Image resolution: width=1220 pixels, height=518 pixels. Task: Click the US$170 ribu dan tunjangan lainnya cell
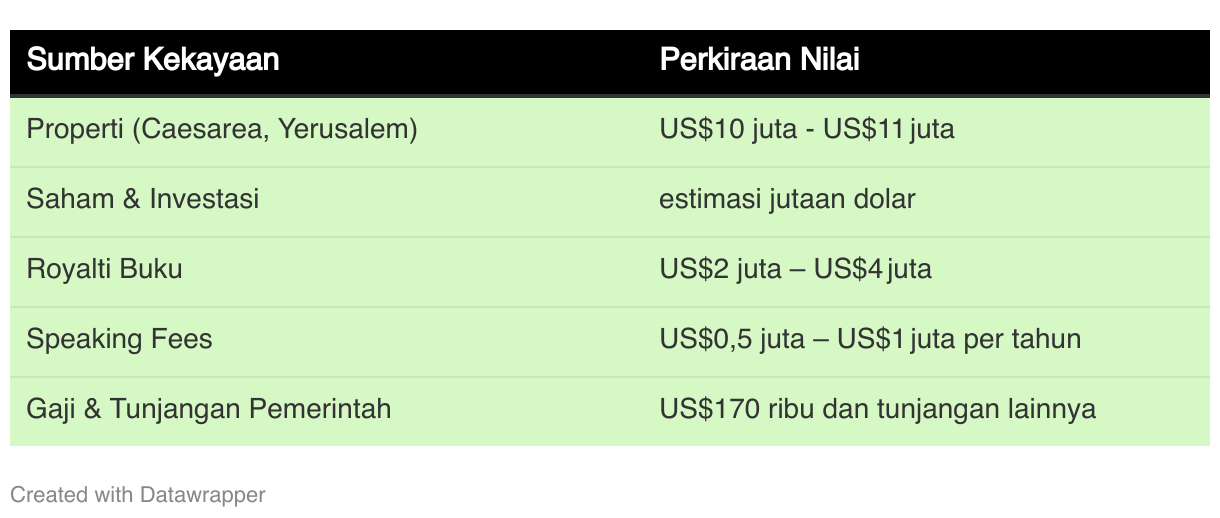878,409
